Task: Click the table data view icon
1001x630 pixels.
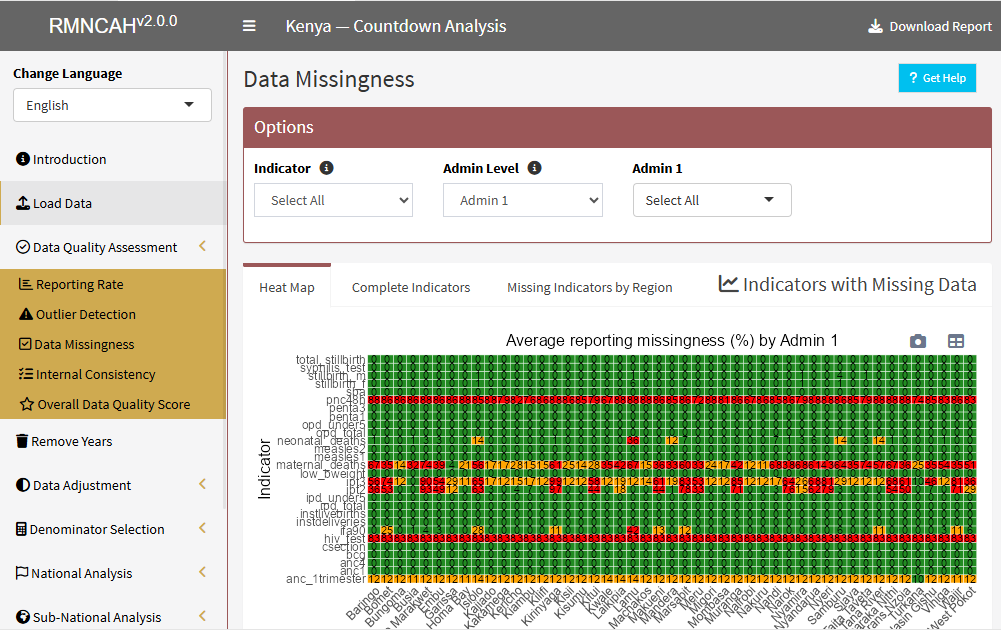Action: (x=956, y=341)
